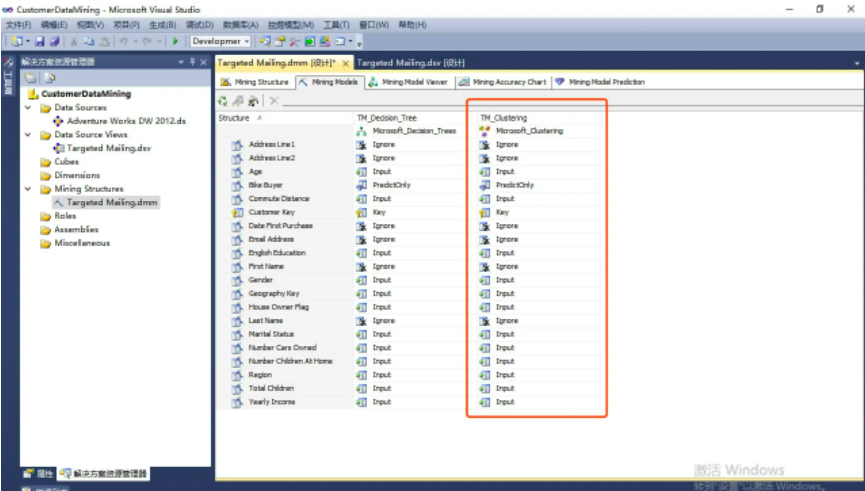Click the Yearly Income structure row
The width and height of the screenshot is (865, 491).
285,402
